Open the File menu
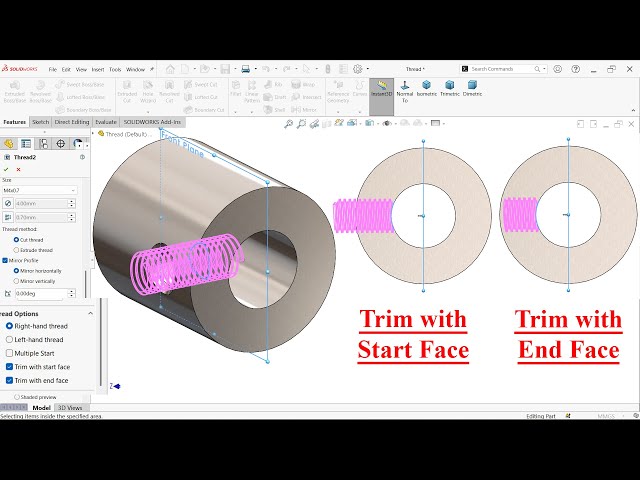This screenshot has height=480, width=640. tap(53, 69)
